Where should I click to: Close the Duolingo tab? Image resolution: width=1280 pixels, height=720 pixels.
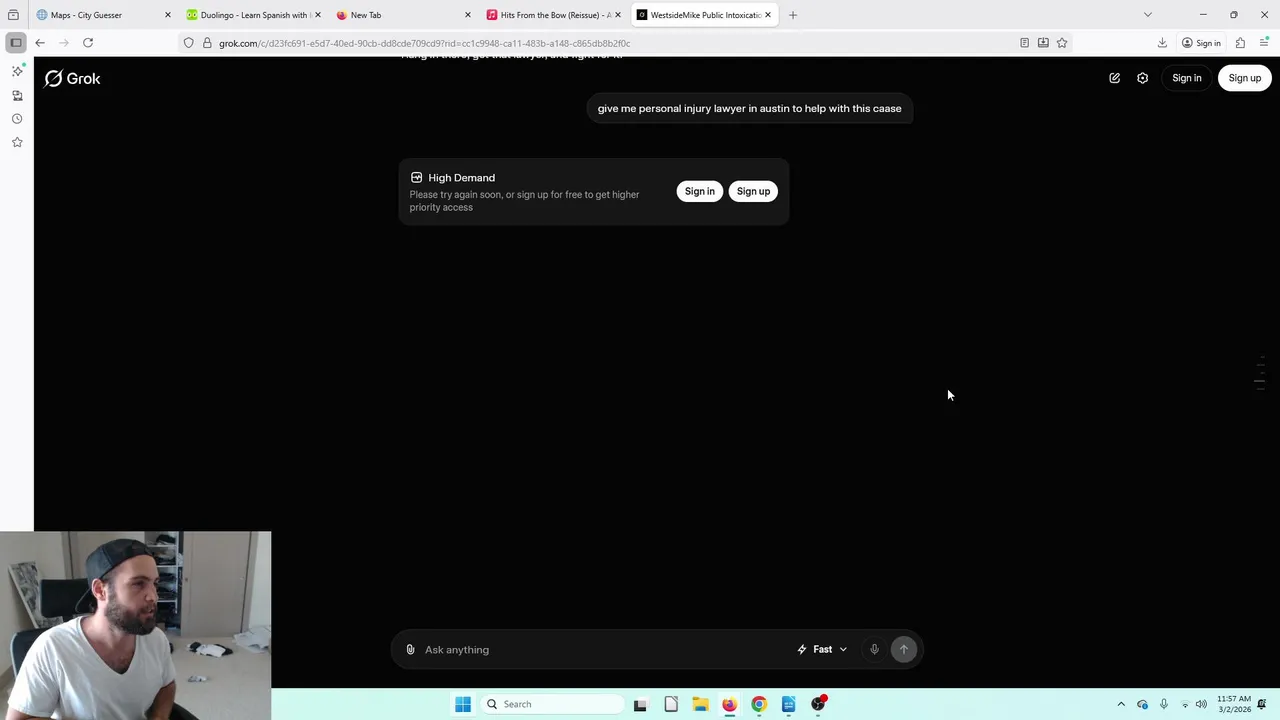pos(318,15)
